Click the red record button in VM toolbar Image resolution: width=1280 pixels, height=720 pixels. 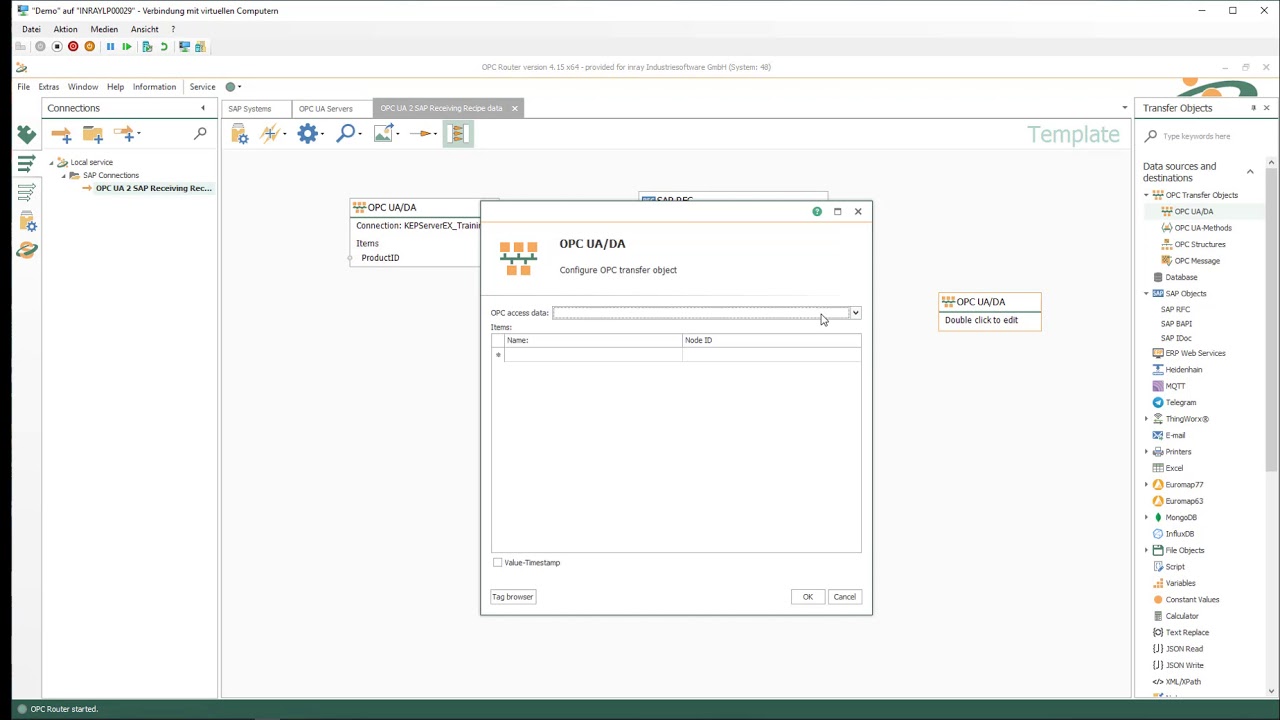click(x=73, y=47)
